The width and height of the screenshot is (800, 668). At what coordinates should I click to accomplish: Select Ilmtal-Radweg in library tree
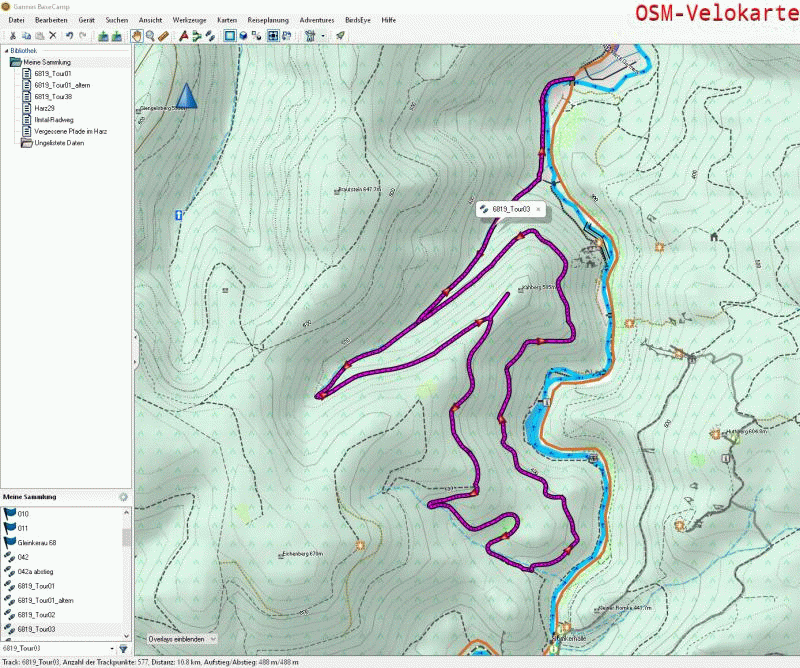point(54,120)
